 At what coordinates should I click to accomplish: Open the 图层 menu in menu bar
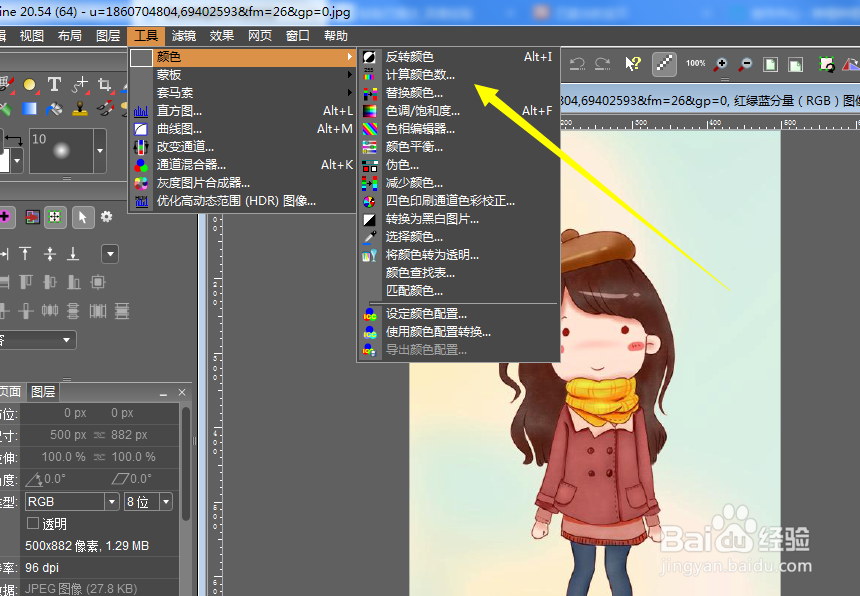click(x=108, y=36)
